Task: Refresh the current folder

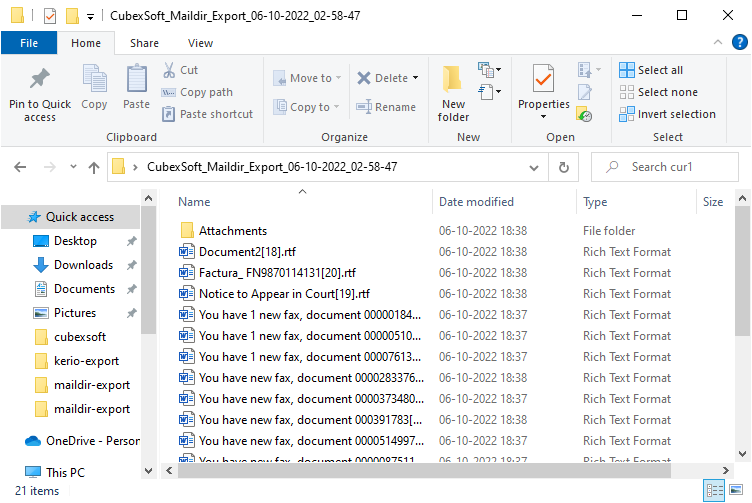Action: pos(564,167)
